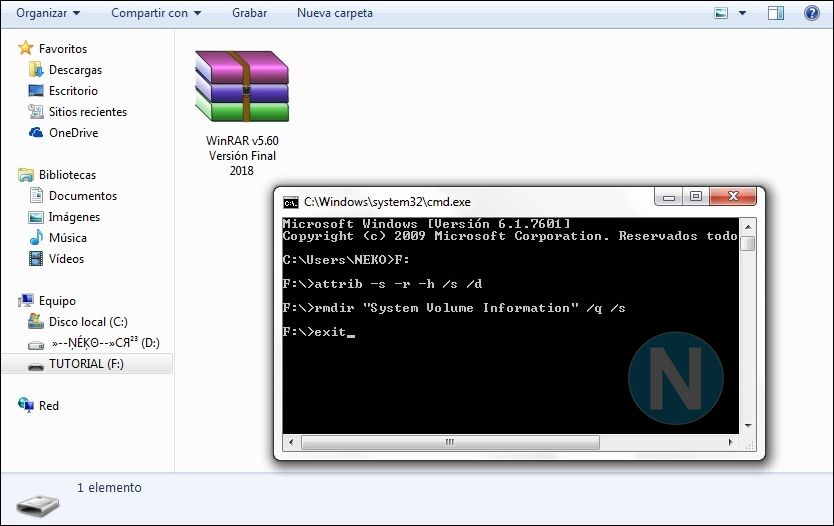Click the Disco local drive icon
The image size is (834, 526).
(x=36, y=321)
